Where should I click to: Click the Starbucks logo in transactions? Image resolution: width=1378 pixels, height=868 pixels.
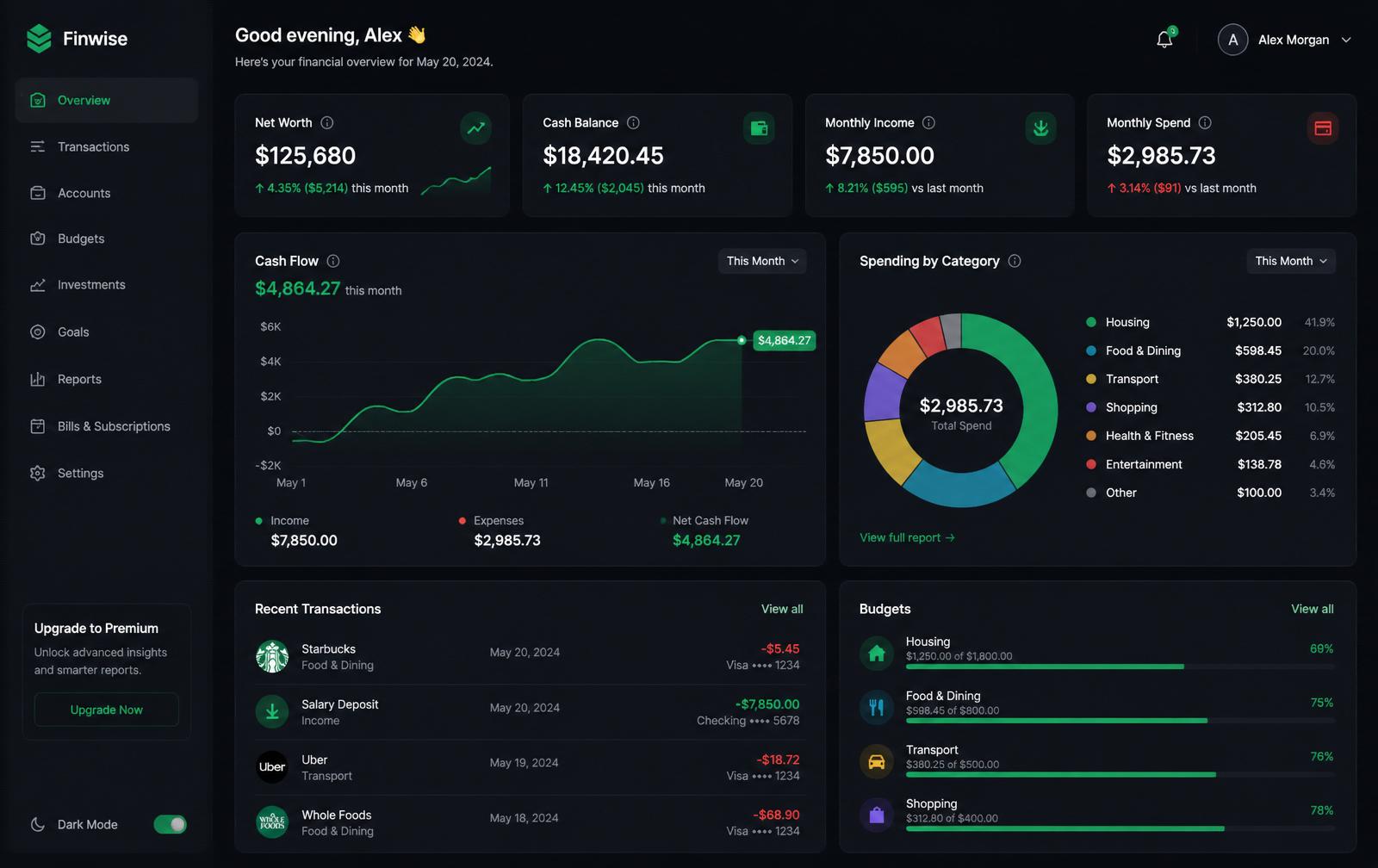272,657
